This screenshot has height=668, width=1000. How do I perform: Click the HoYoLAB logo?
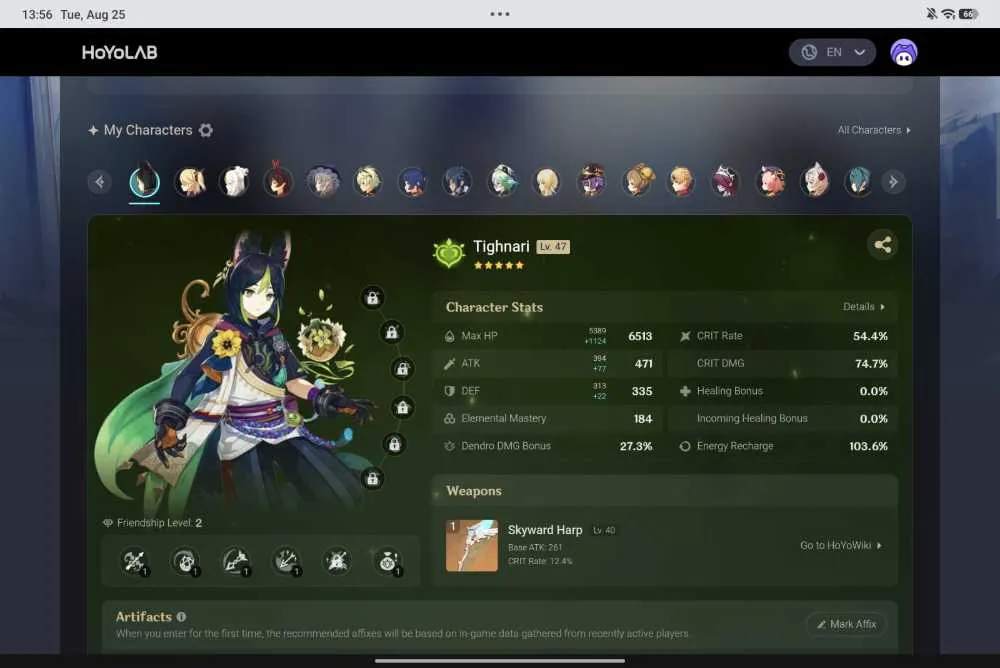(119, 52)
